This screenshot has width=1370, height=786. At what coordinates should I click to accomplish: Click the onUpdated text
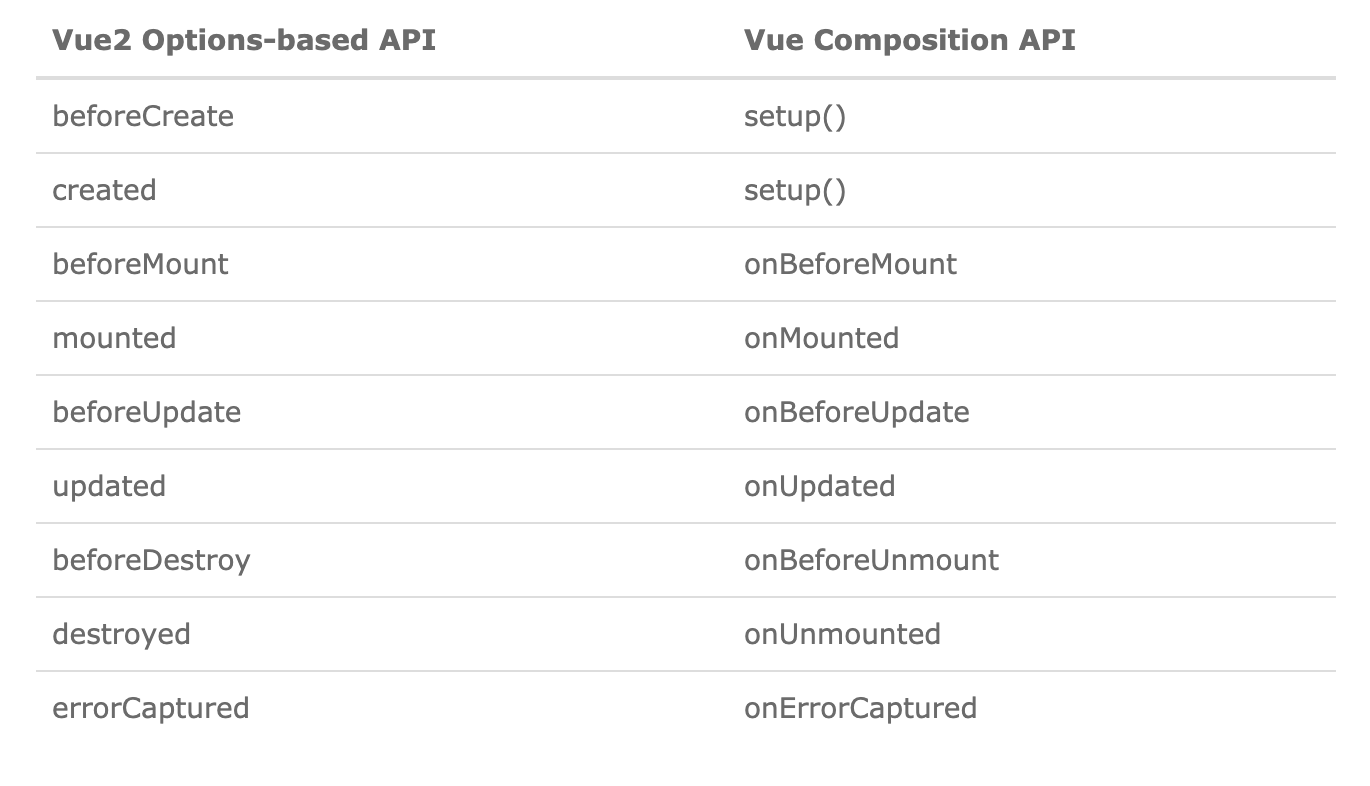pyautogui.click(x=820, y=487)
